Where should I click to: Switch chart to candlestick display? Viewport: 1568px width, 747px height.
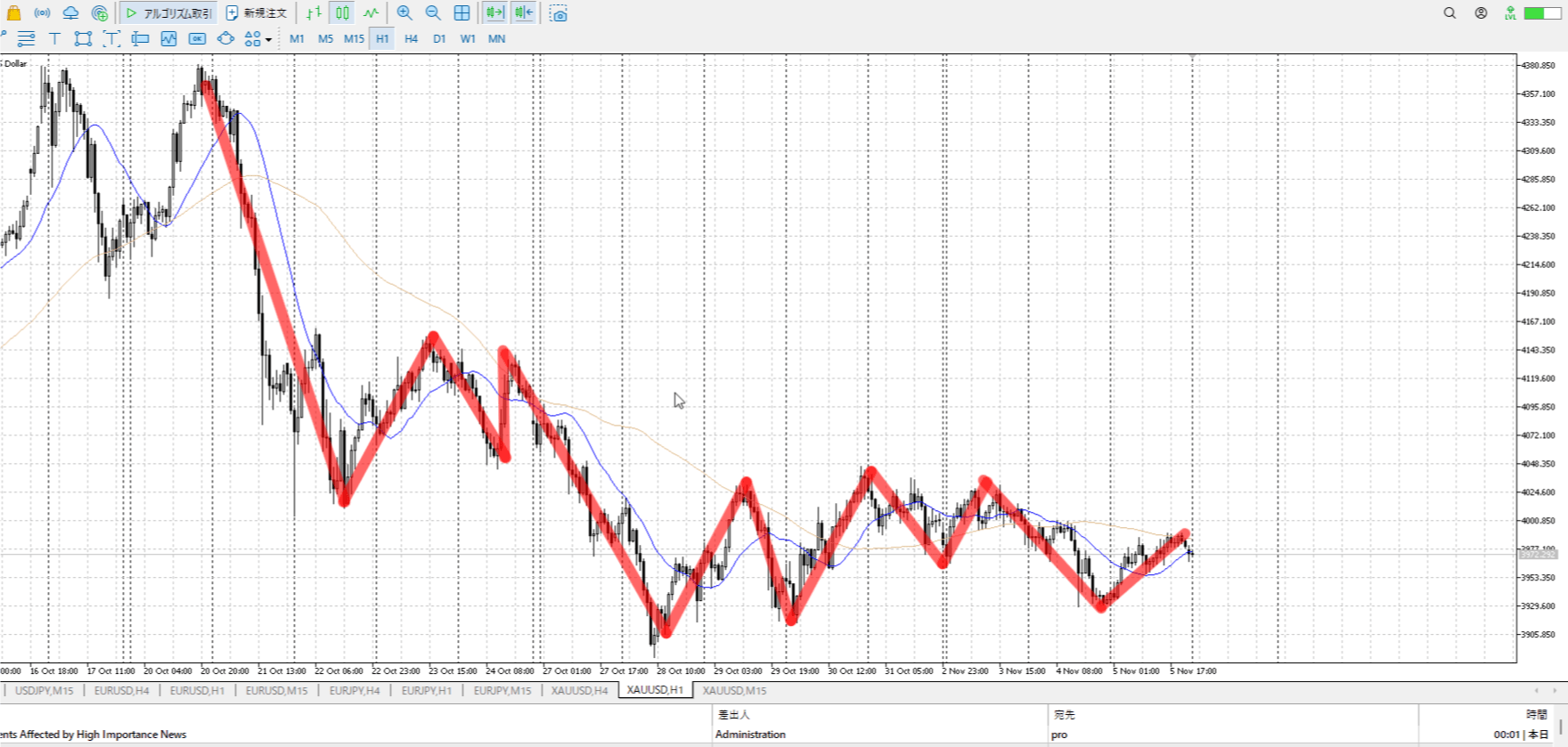pos(343,13)
